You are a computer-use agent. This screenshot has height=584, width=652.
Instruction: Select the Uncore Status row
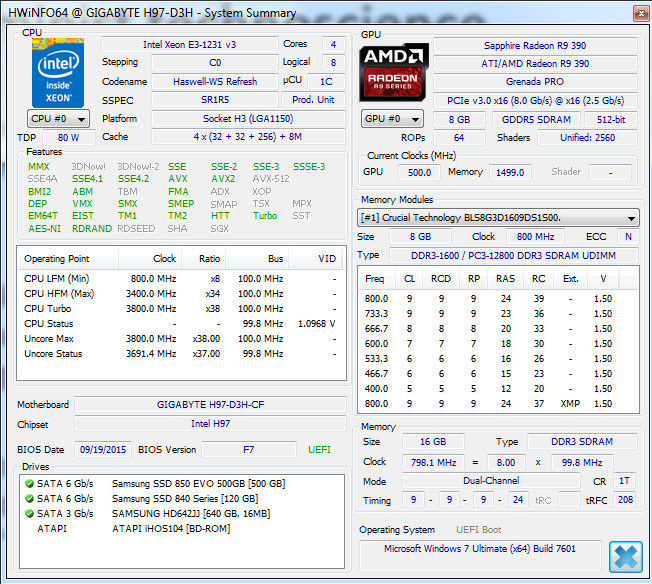pos(180,354)
